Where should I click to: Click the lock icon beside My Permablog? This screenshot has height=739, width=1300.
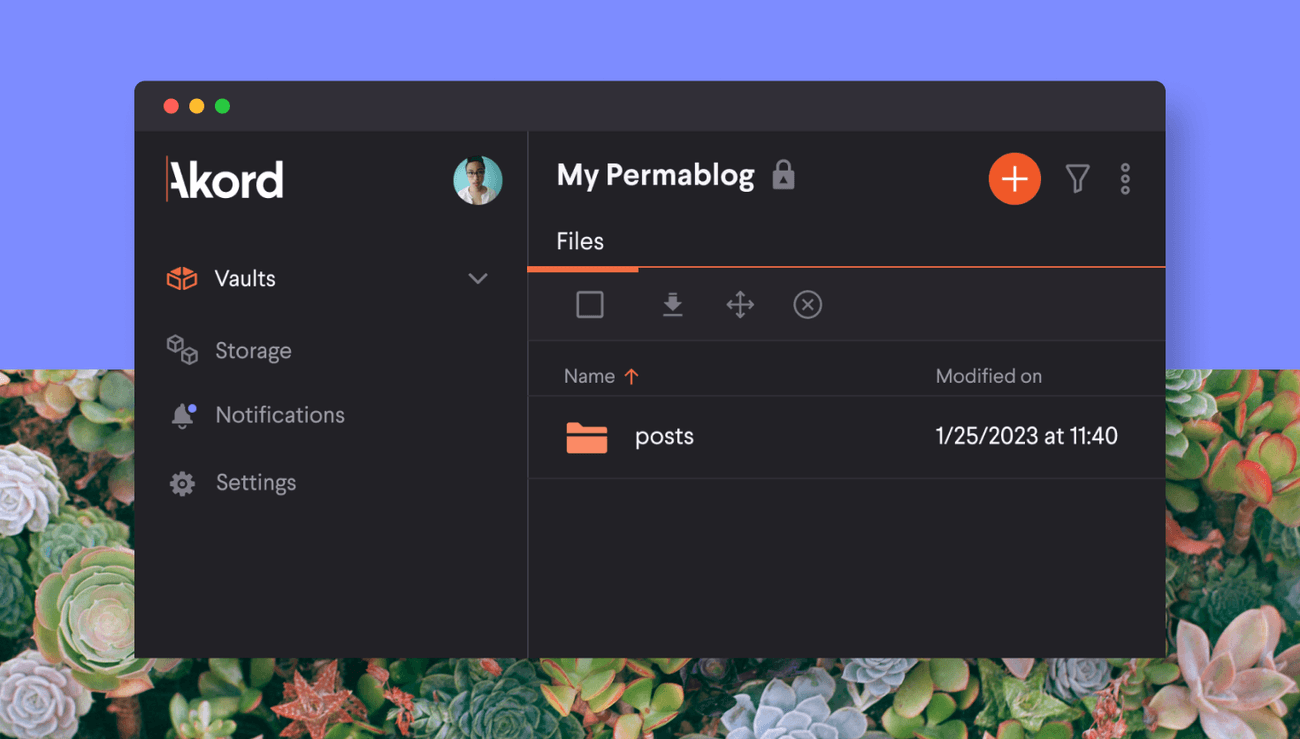(x=783, y=175)
